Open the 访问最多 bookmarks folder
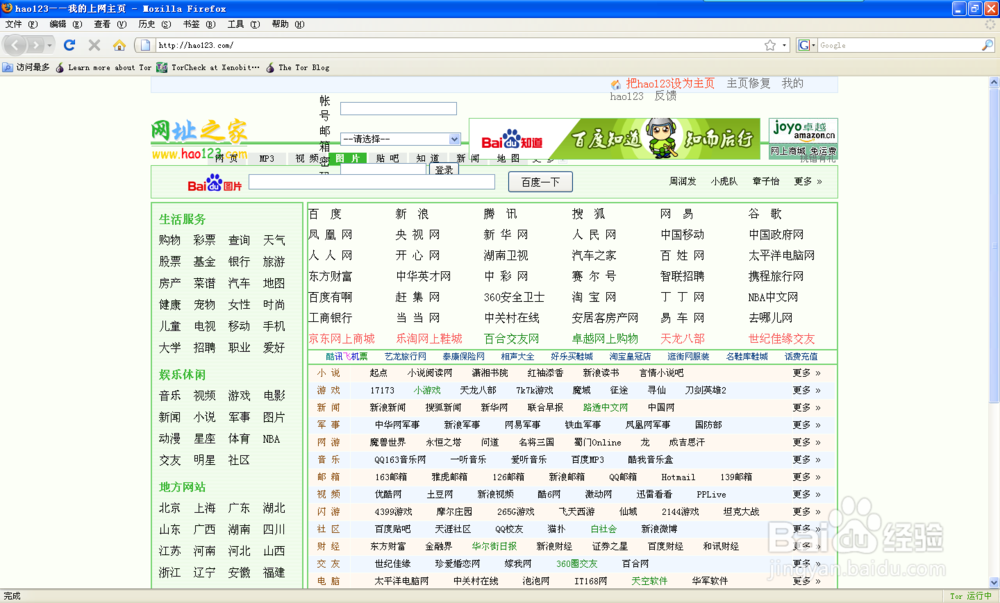The image size is (1000, 603). click(26, 68)
